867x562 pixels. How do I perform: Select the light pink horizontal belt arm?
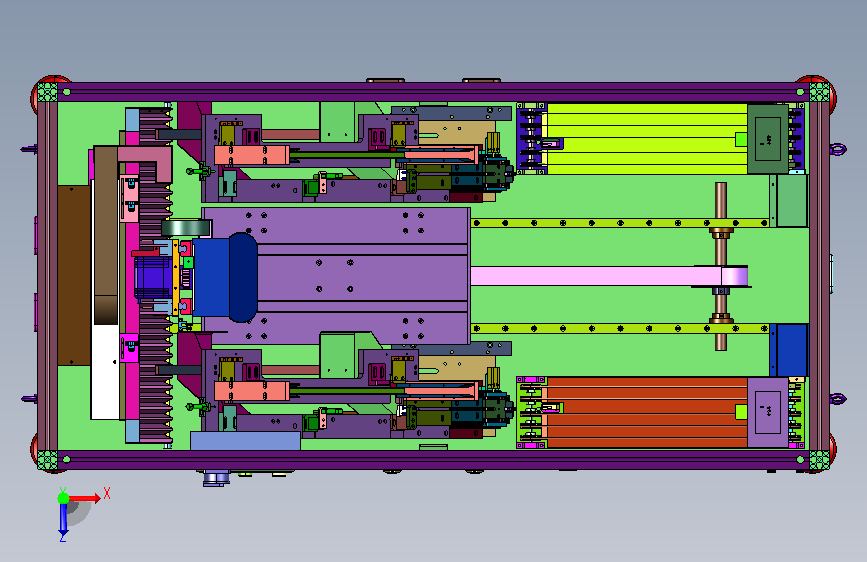coord(609,276)
